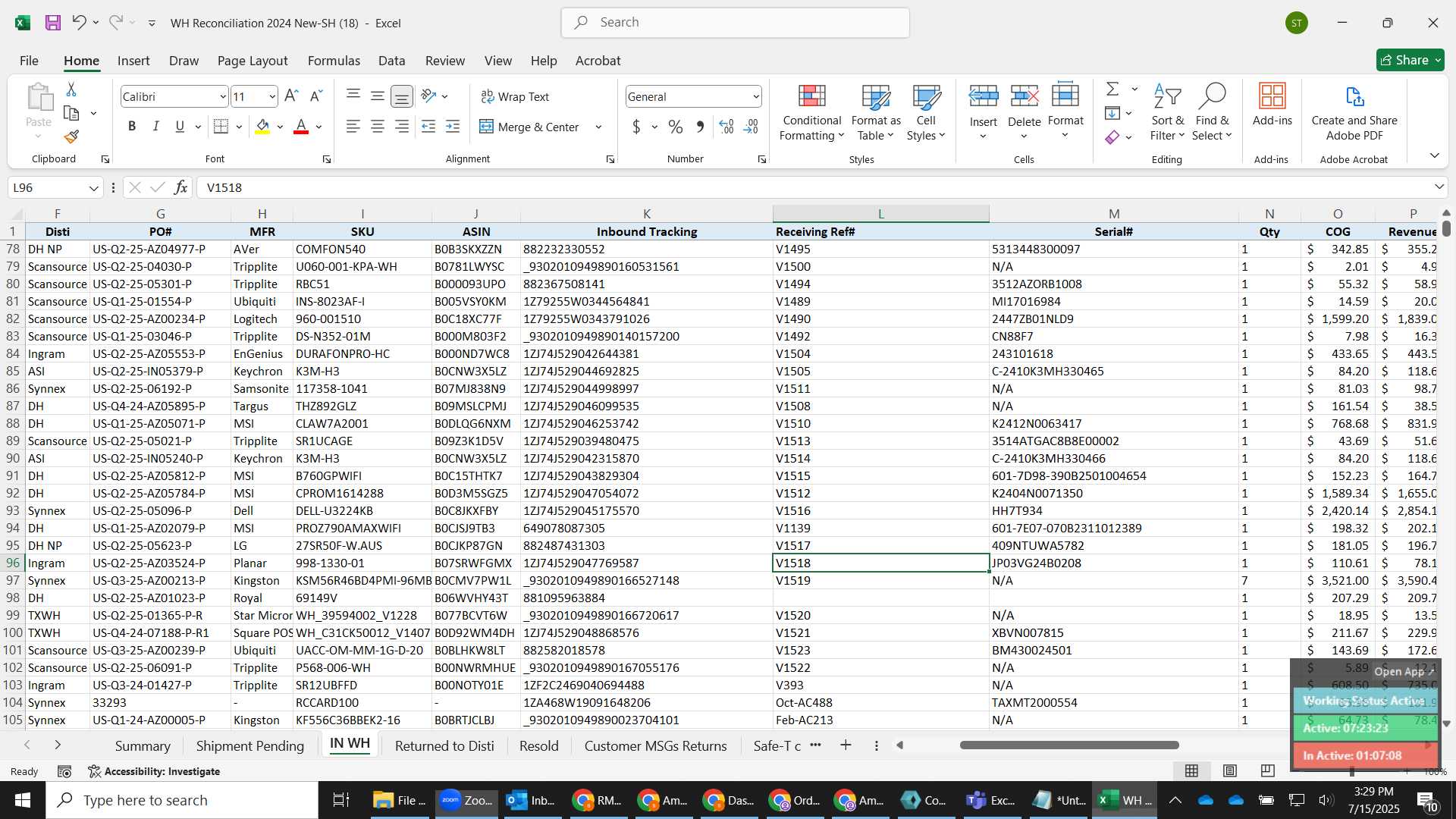Click the Align Left icon
Image resolution: width=1456 pixels, height=819 pixels.
point(353,127)
